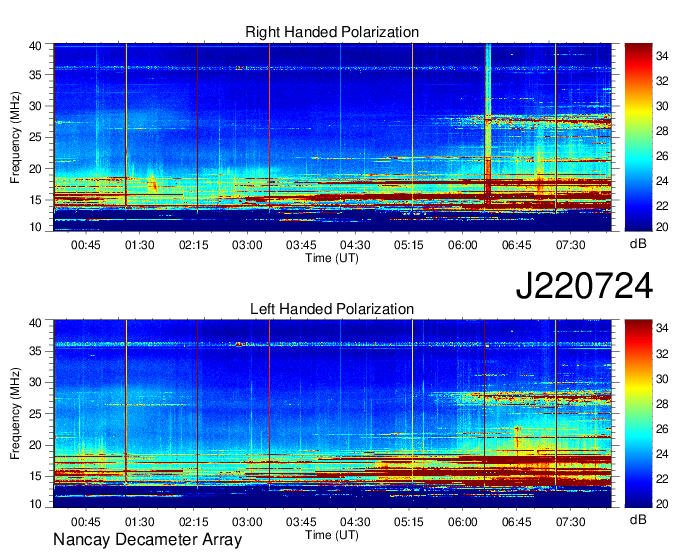The height and width of the screenshot is (552, 680).
Task: Click 20 MHz tick on Right Handed frequency axis
Action: click(36, 169)
